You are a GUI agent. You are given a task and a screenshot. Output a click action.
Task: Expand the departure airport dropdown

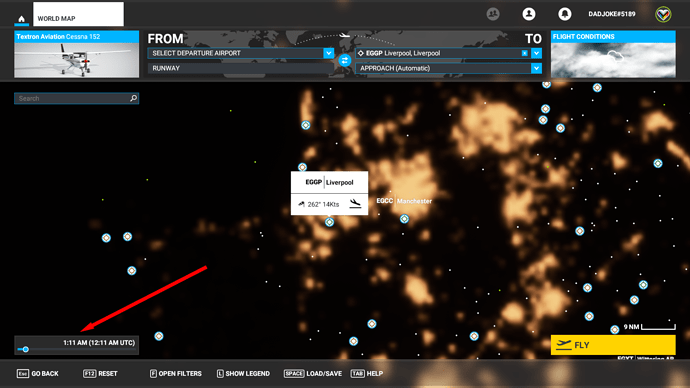click(x=329, y=53)
